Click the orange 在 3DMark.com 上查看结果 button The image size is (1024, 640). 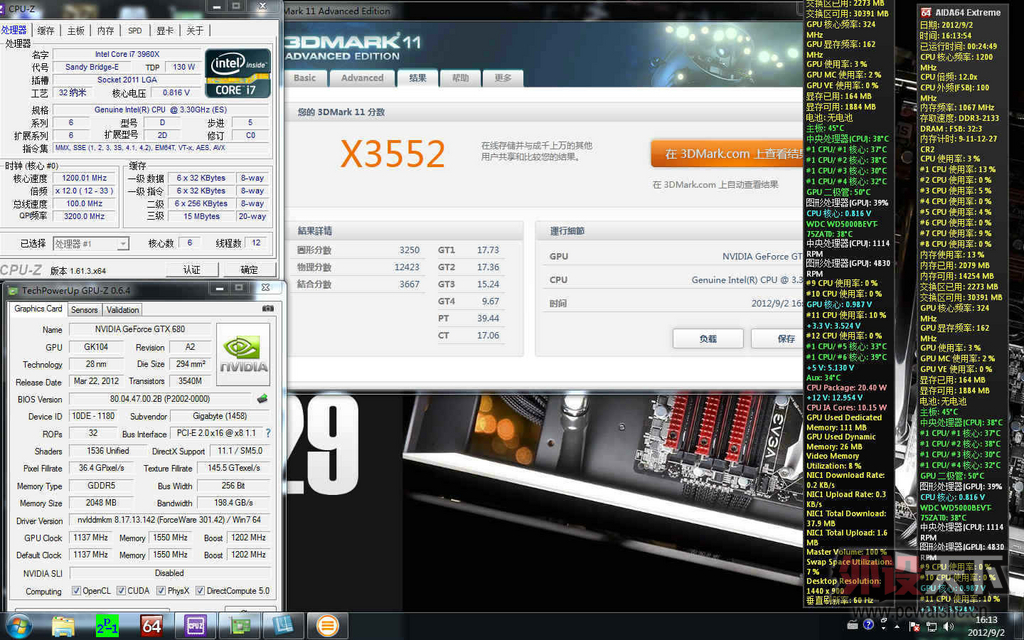[x=727, y=154]
